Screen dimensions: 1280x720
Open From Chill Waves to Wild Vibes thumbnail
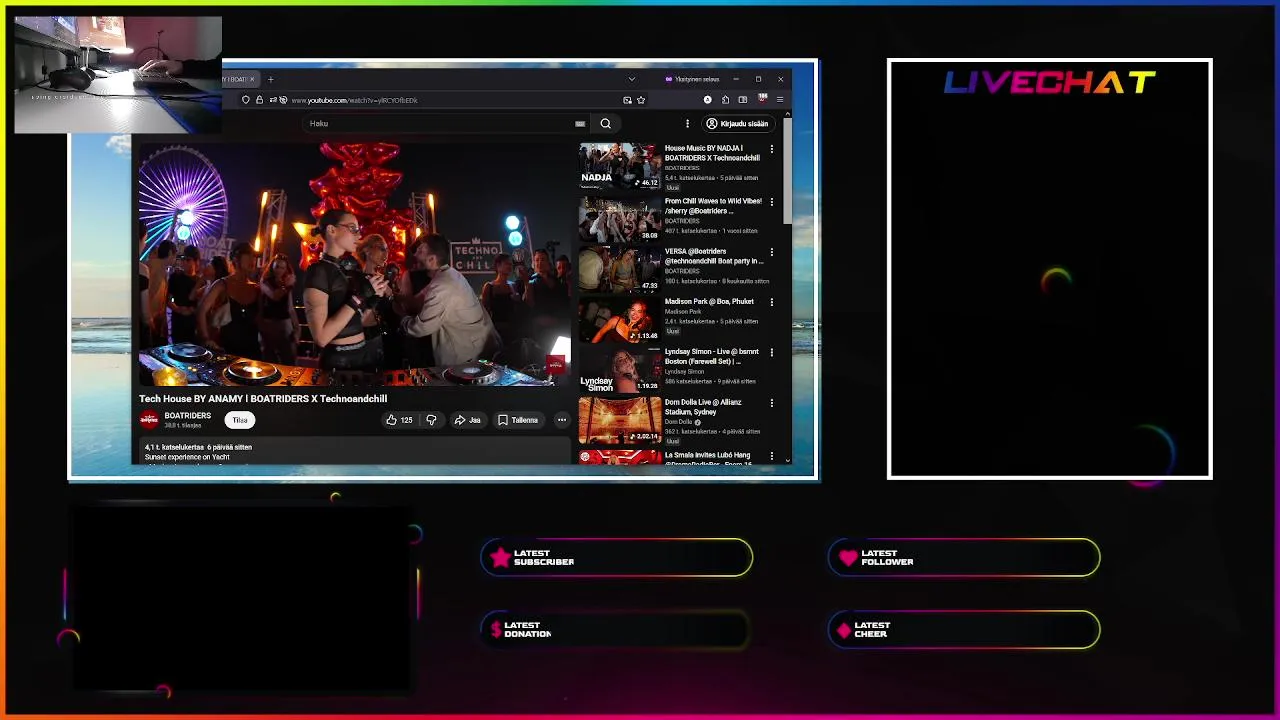(619, 217)
